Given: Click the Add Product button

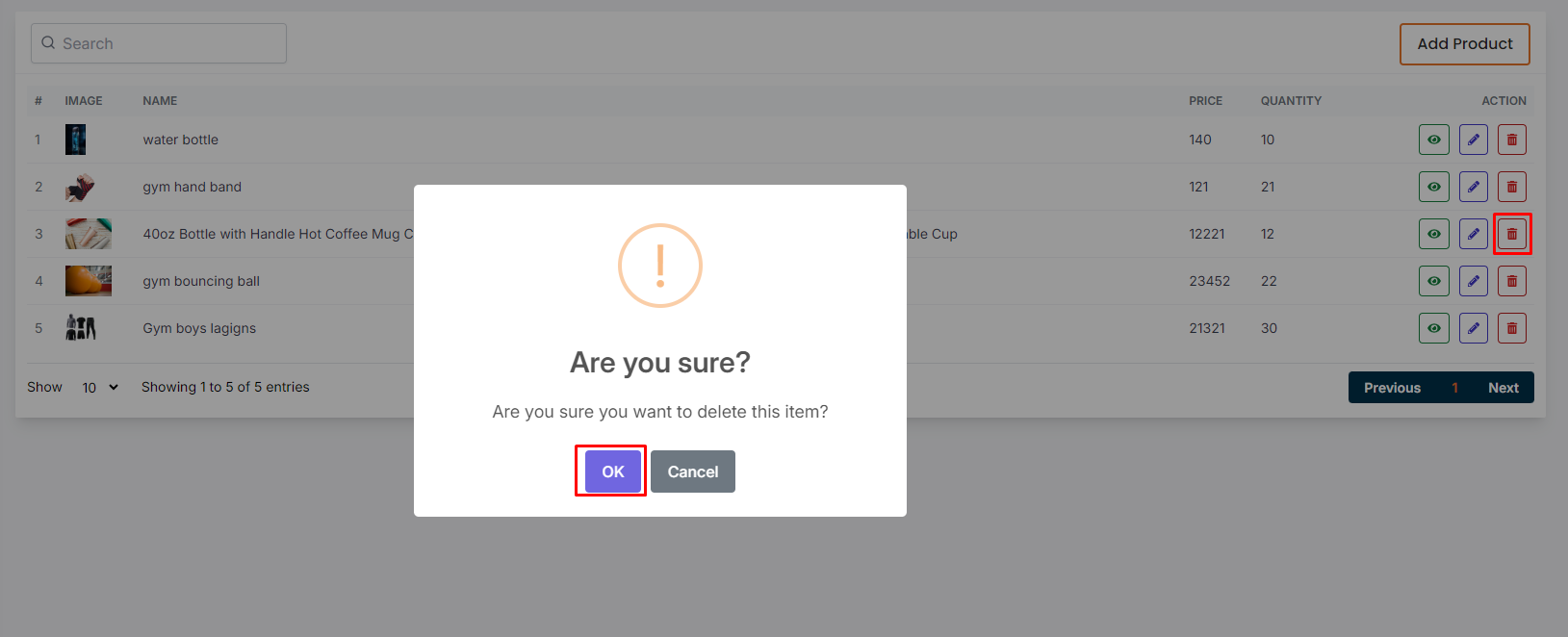Looking at the screenshot, I should pyautogui.click(x=1464, y=44).
